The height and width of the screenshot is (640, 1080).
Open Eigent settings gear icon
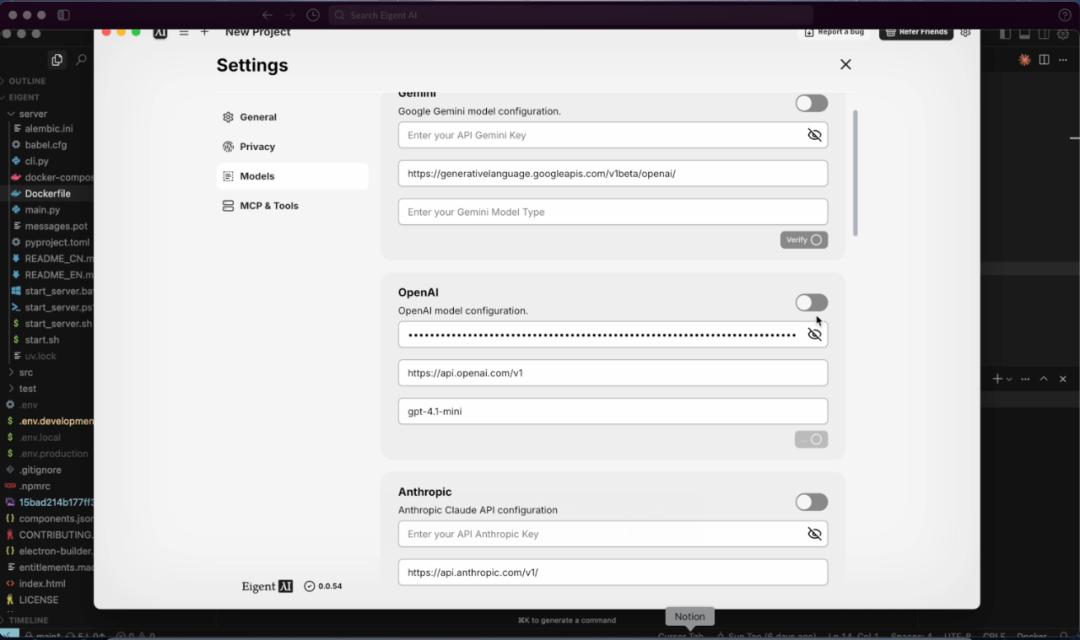(x=966, y=32)
